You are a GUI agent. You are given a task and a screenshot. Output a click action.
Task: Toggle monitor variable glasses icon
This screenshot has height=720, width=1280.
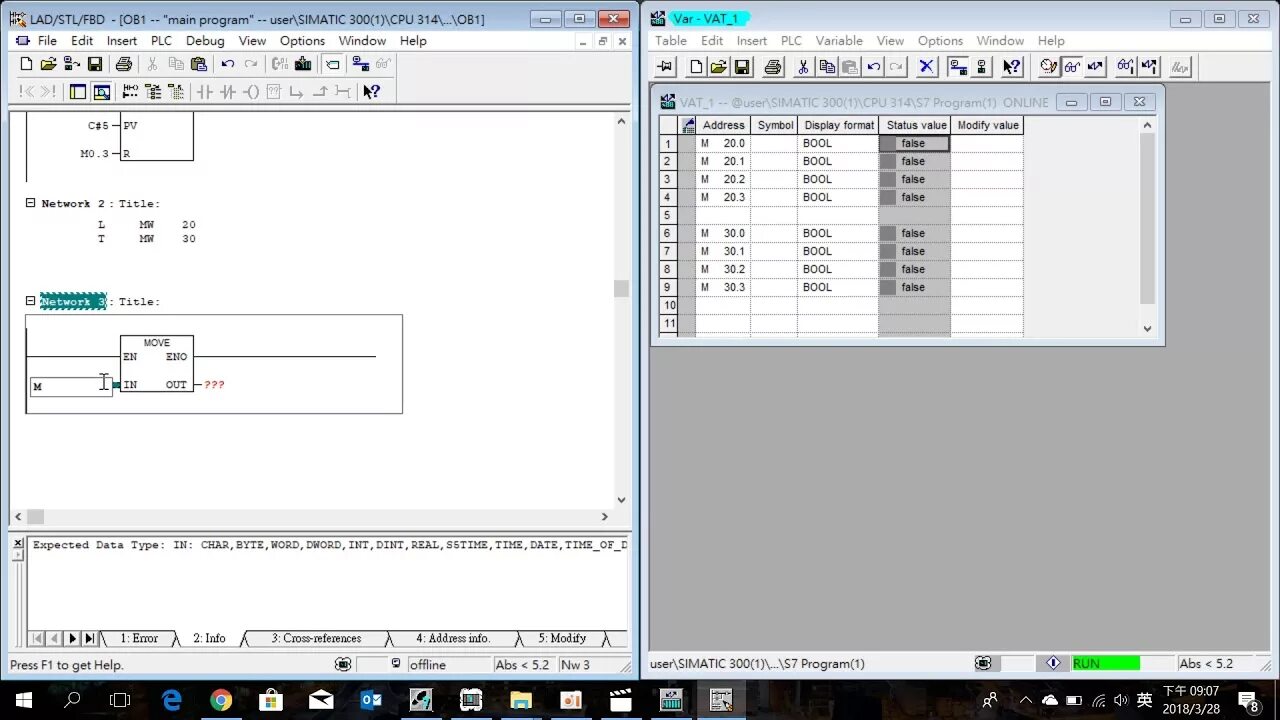pyautogui.click(x=1072, y=67)
